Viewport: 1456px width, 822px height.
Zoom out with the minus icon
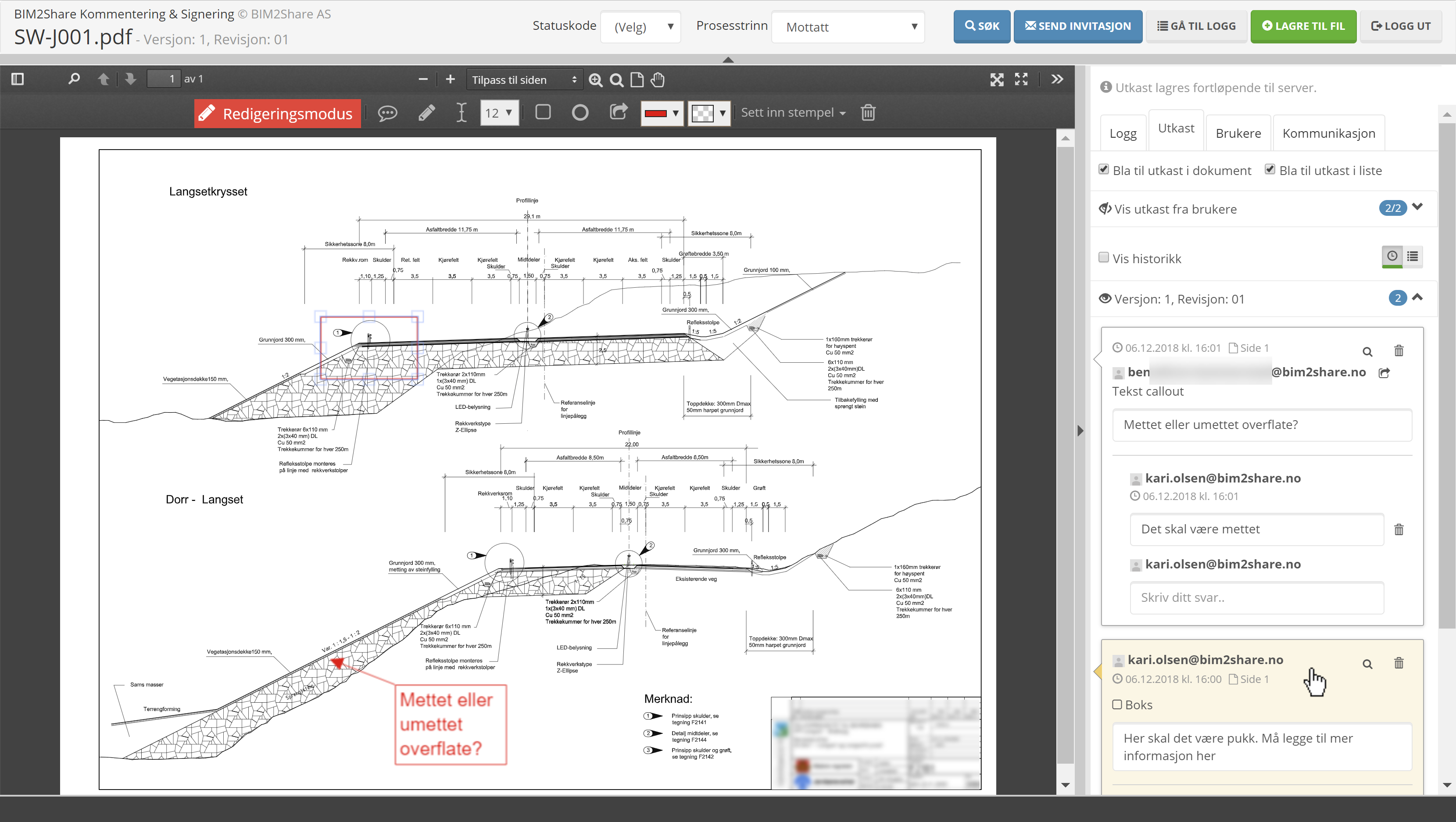[423, 79]
